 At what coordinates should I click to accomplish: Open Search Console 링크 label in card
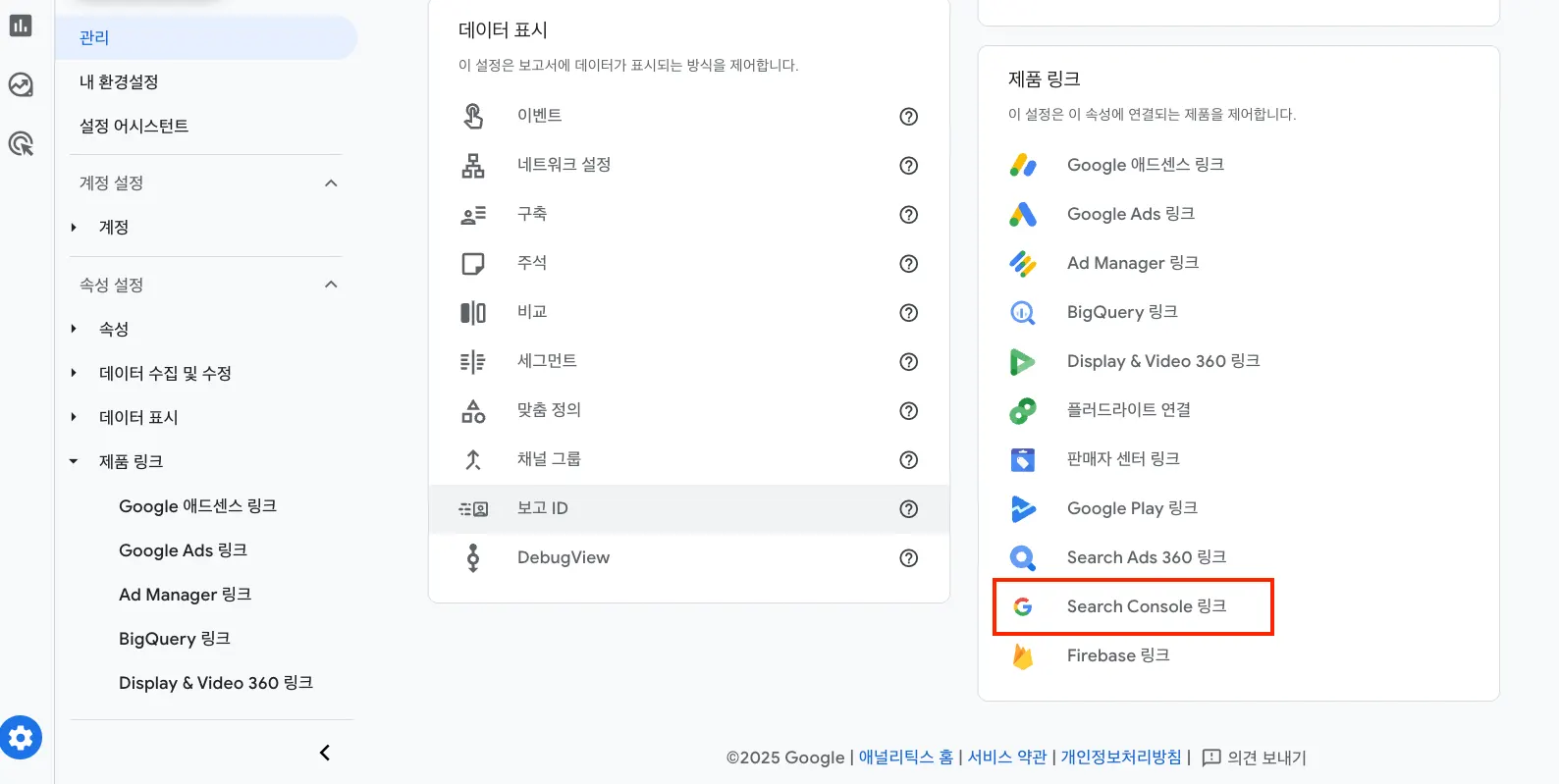pyautogui.click(x=1147, y=606)
